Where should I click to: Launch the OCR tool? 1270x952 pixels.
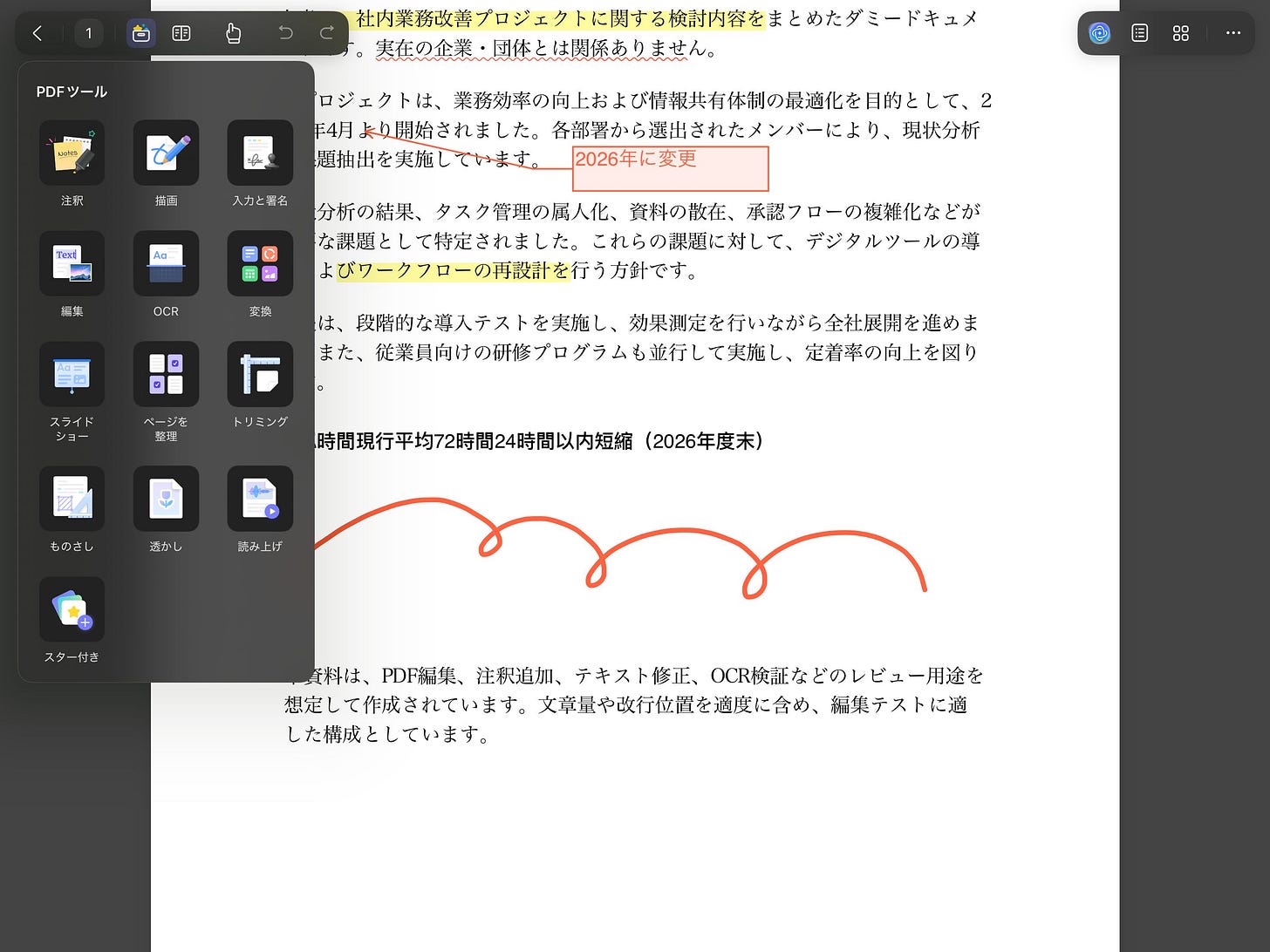[166, 263]
